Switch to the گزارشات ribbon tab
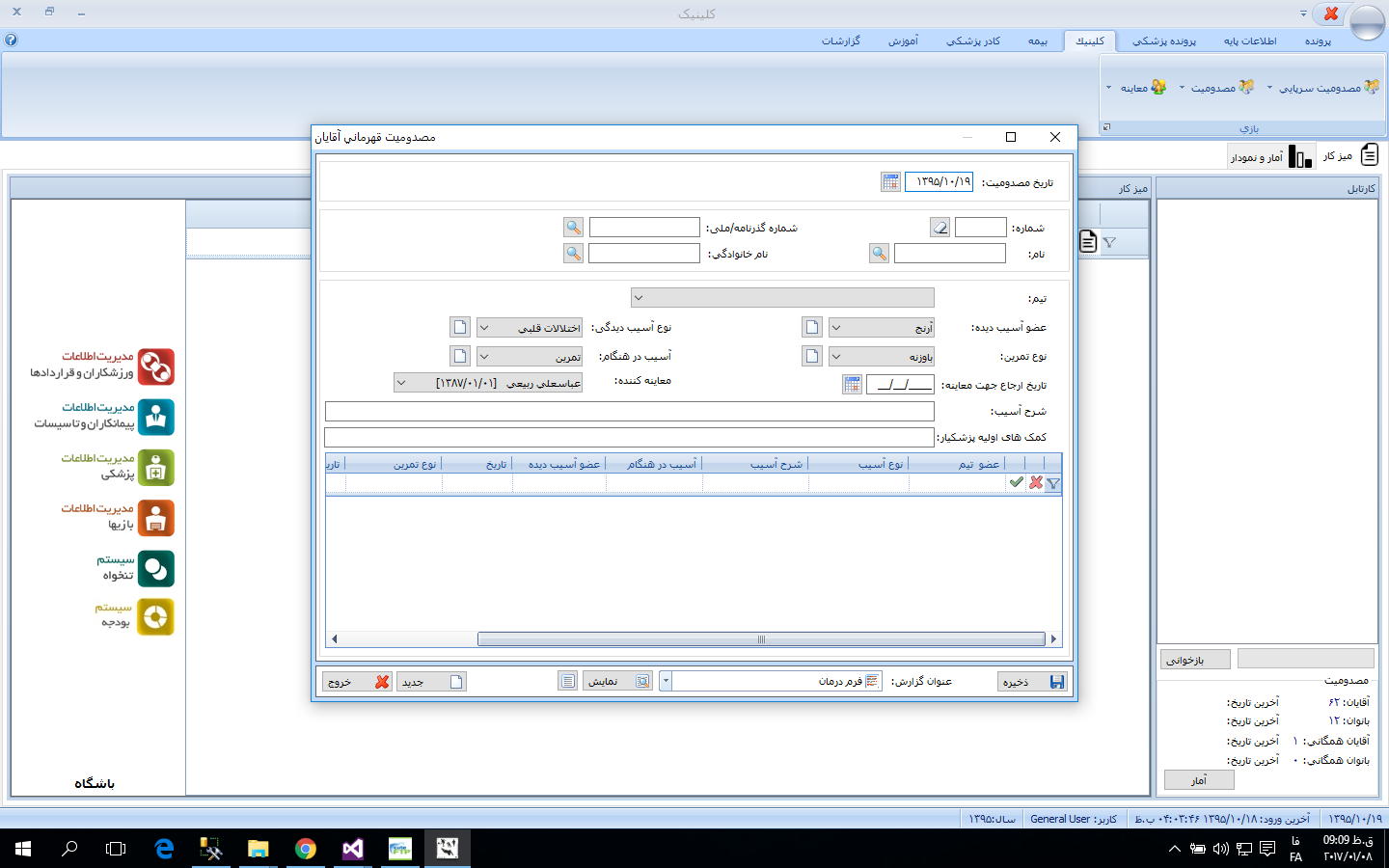1389x868 pixels. [840, 41]
